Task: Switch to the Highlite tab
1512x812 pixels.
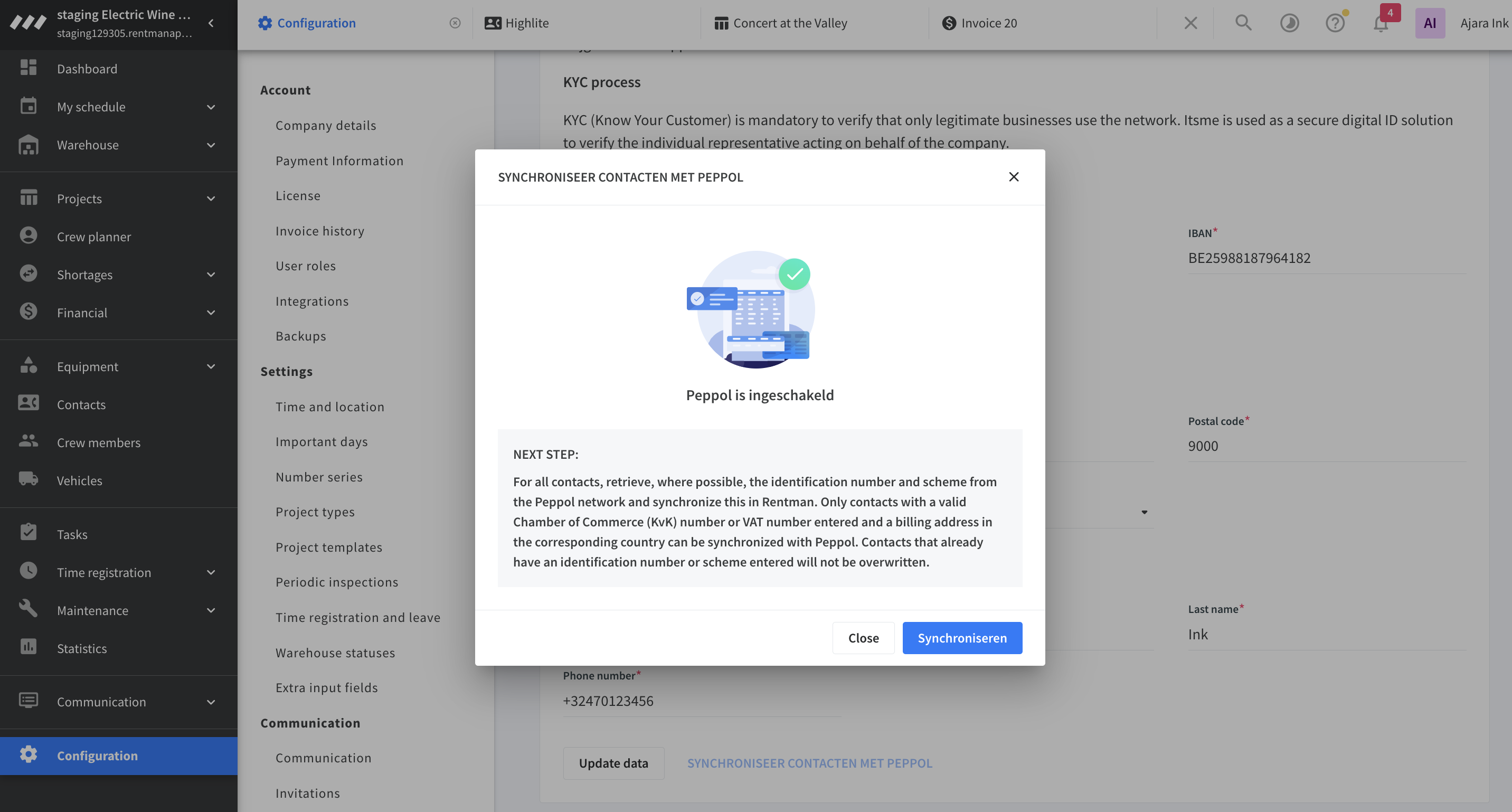Action: 516,23
